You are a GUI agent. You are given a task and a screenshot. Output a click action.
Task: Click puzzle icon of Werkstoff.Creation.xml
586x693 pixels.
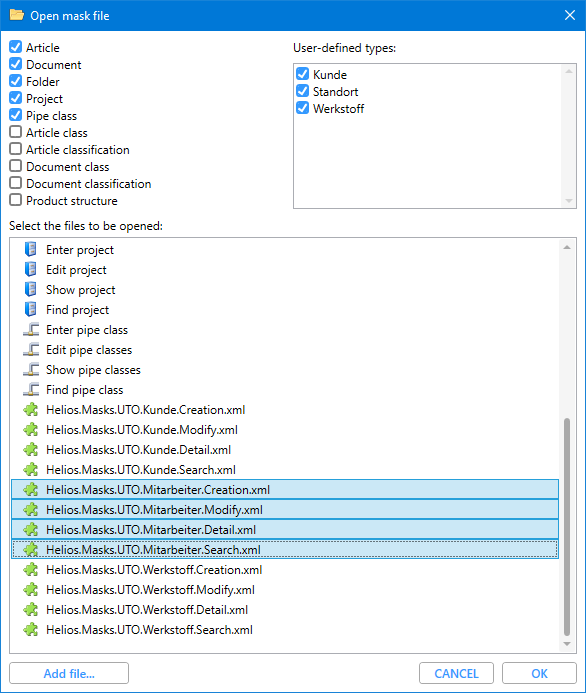(x=31, y=570)
